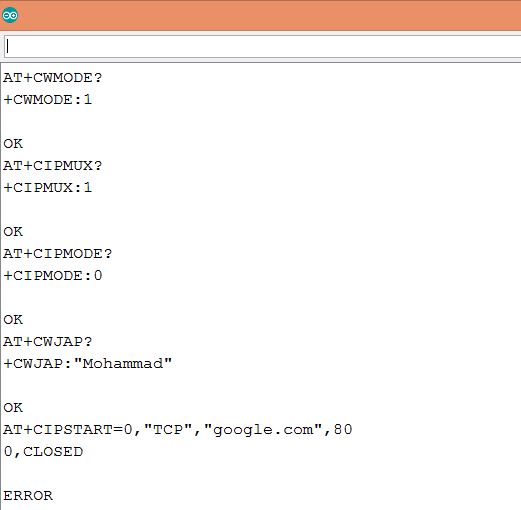Click the "Mohammad" network name text

(123, 363)
